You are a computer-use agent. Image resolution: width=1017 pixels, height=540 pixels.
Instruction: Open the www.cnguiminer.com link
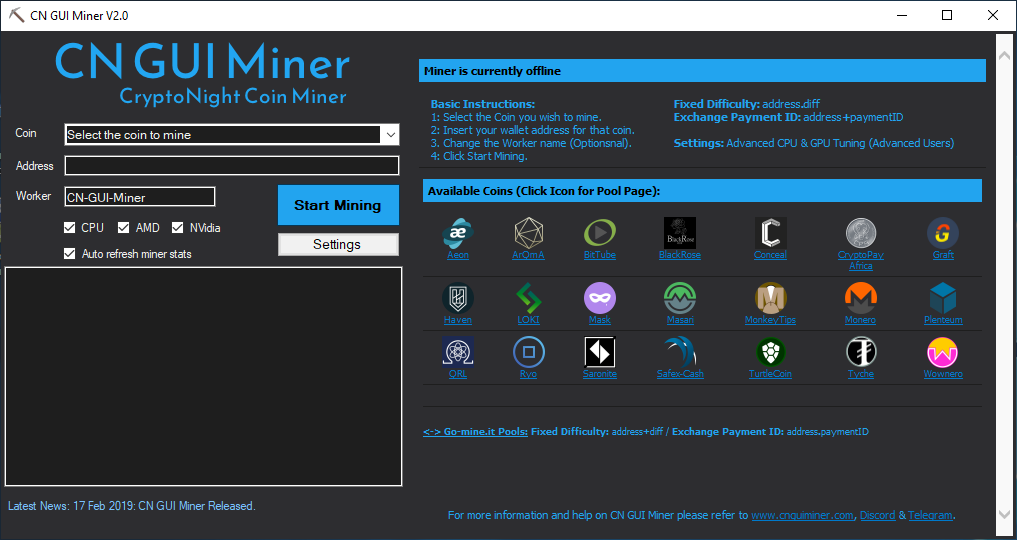click(x=802, y=515)
